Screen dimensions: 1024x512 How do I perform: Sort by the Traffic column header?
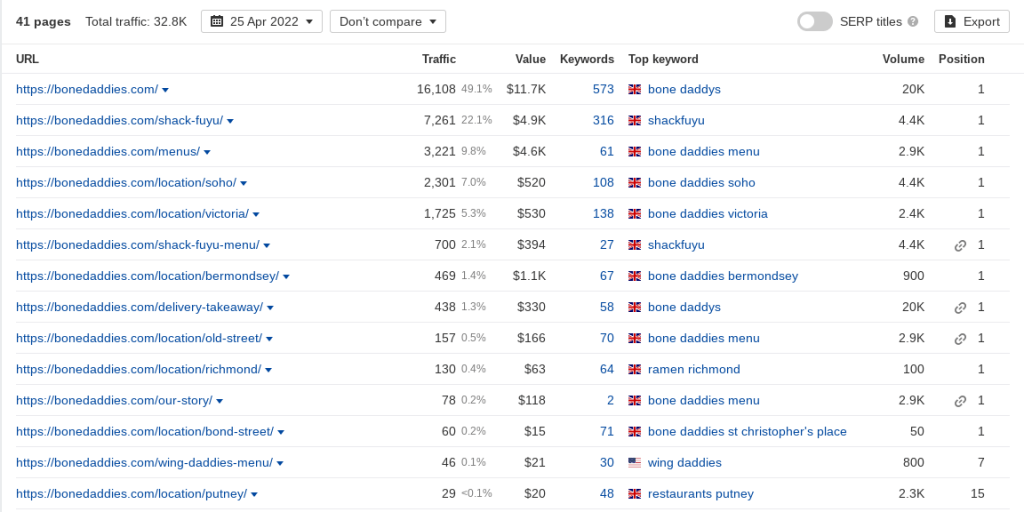point(439,59)
